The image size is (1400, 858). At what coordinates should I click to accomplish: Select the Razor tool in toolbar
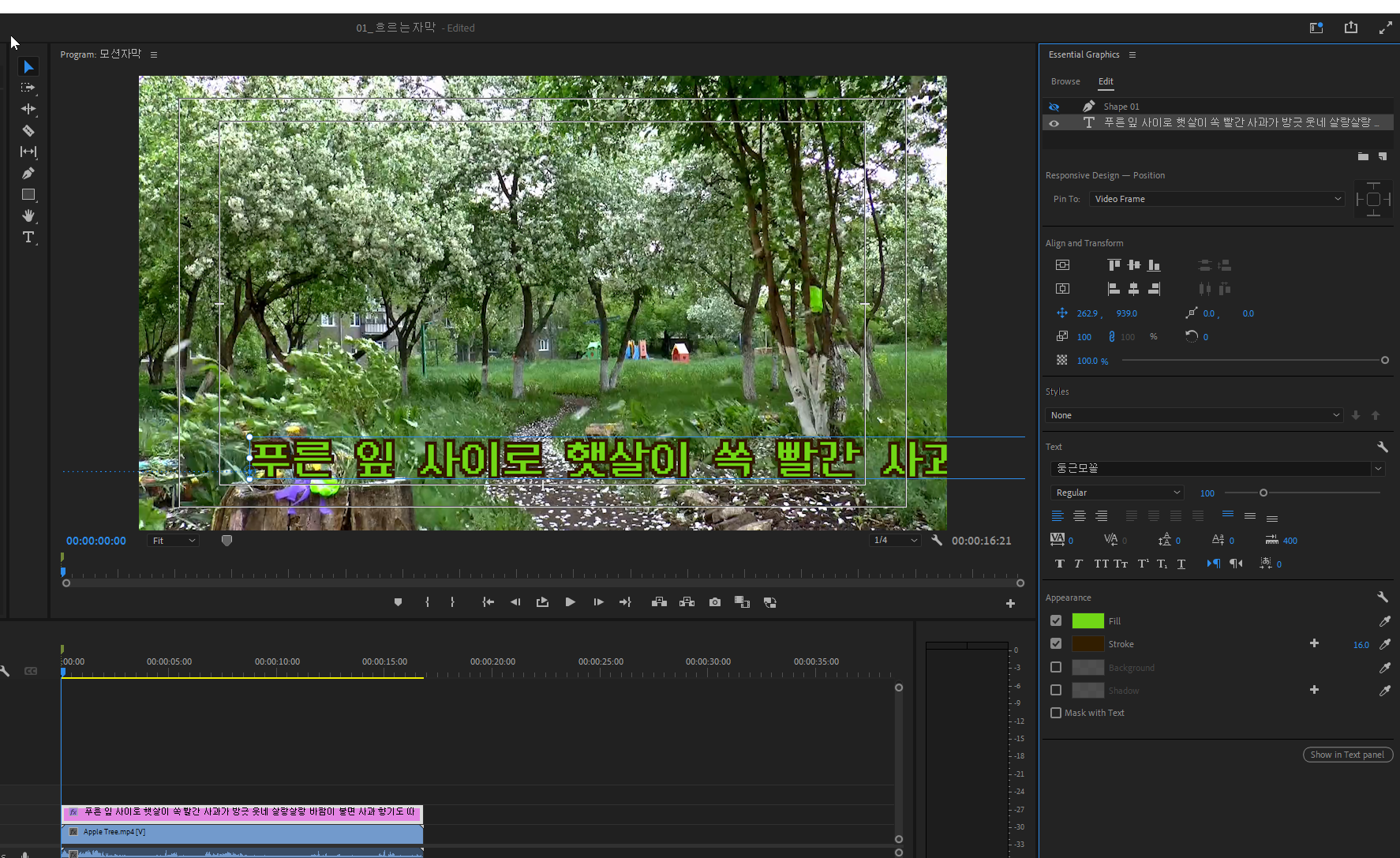pyautogui.click(x=28, y=130)
